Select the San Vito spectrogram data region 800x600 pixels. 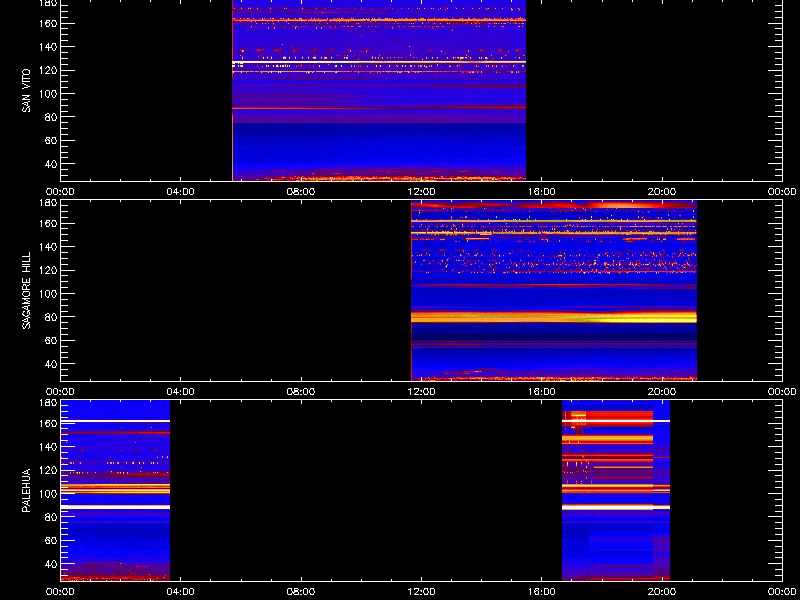pyautogui.click(x=379, y=90)
